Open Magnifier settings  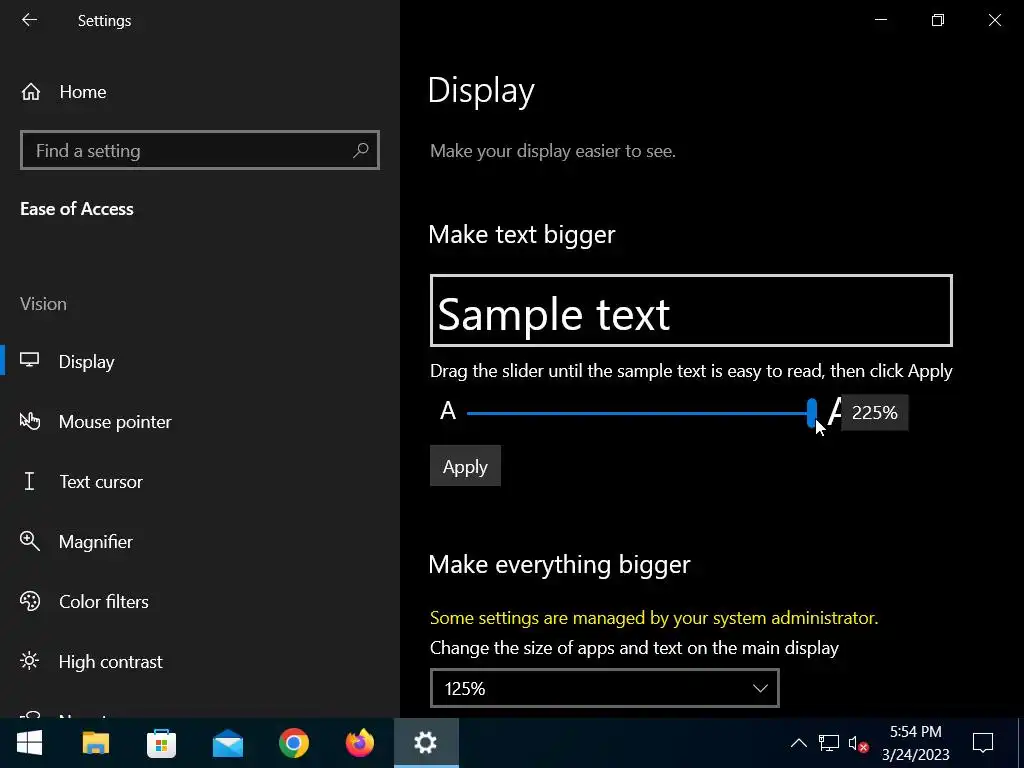[95, 542]
